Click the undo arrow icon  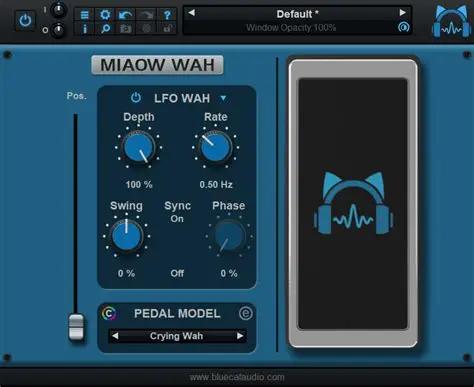[x=125, y=15]
